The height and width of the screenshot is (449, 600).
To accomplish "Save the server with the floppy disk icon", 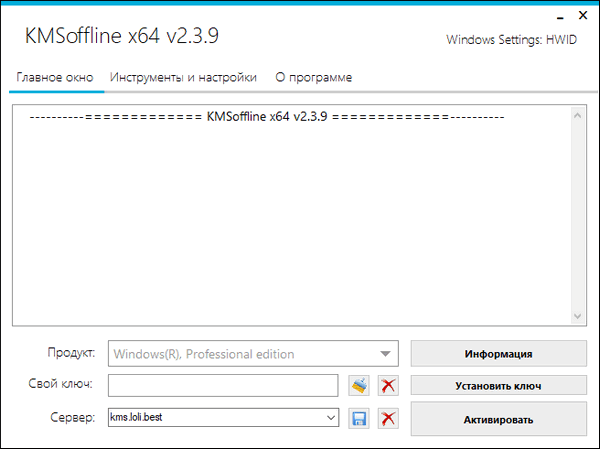I will click(x=360, y=418).
